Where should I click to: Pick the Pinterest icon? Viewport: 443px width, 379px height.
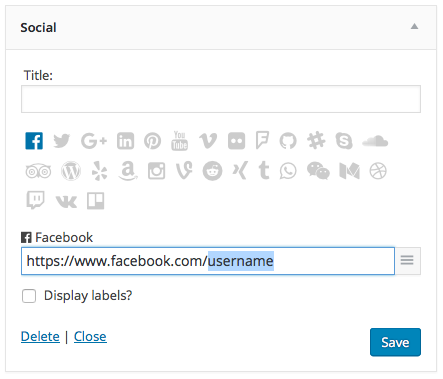(x=152, y=141)
